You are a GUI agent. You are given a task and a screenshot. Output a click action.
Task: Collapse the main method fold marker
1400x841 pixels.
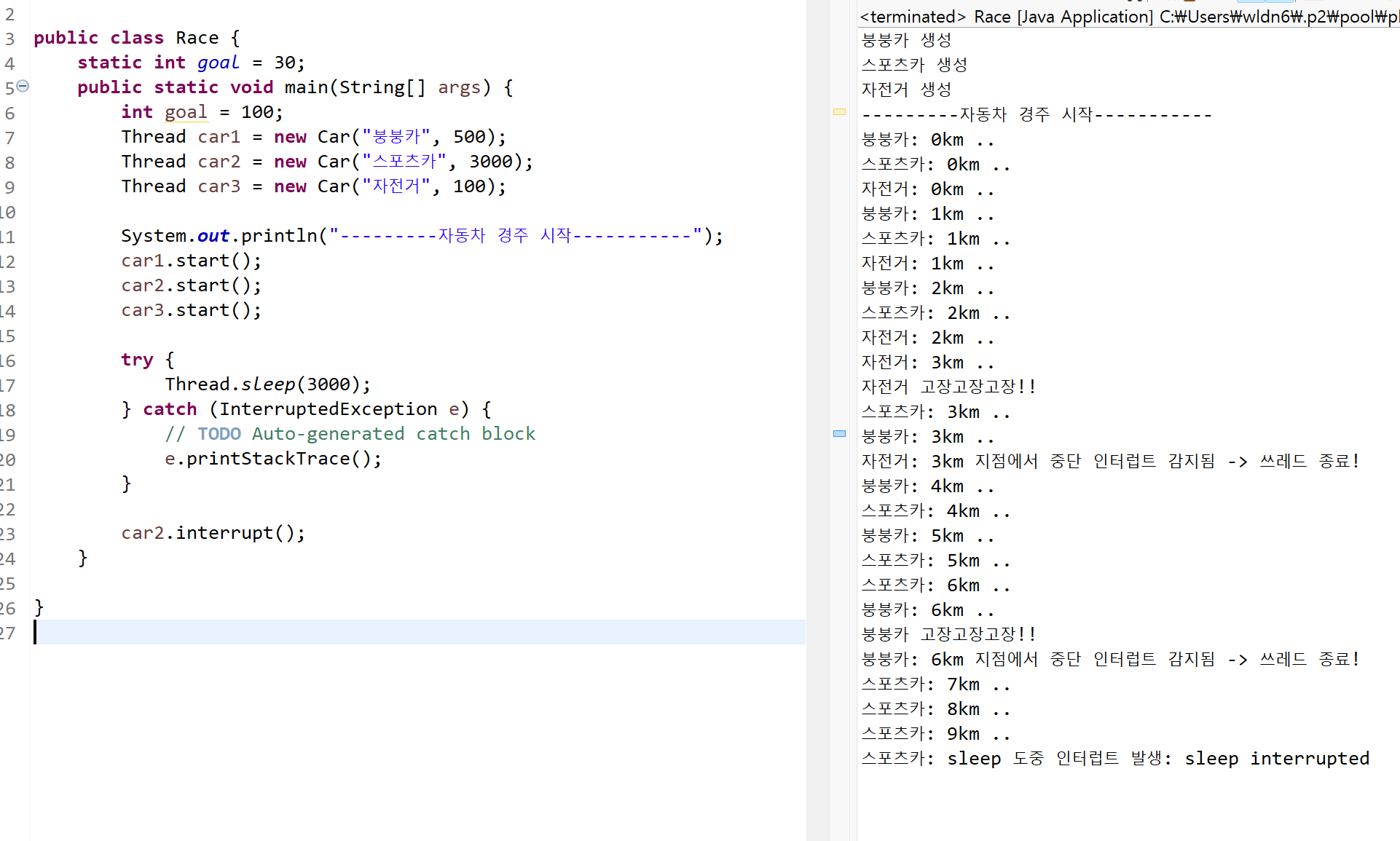pyautogui.click(x=23, y=86)
